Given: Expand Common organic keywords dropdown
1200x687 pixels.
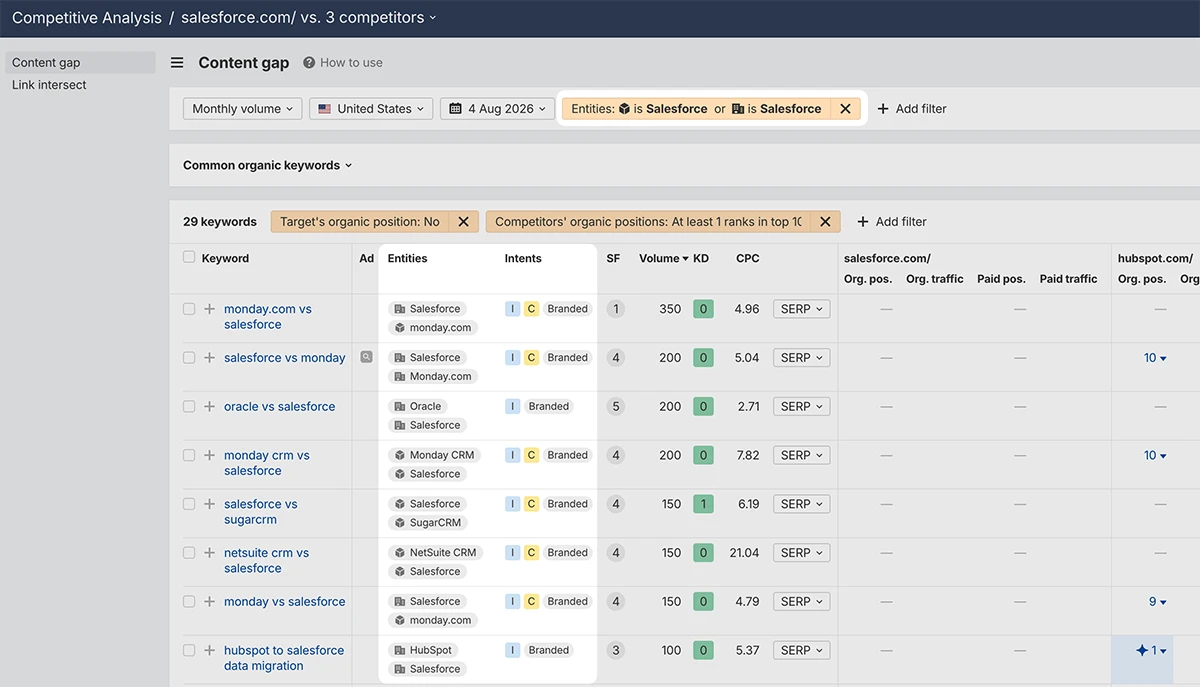Looking at the screenshot, I should click(268, 166).
